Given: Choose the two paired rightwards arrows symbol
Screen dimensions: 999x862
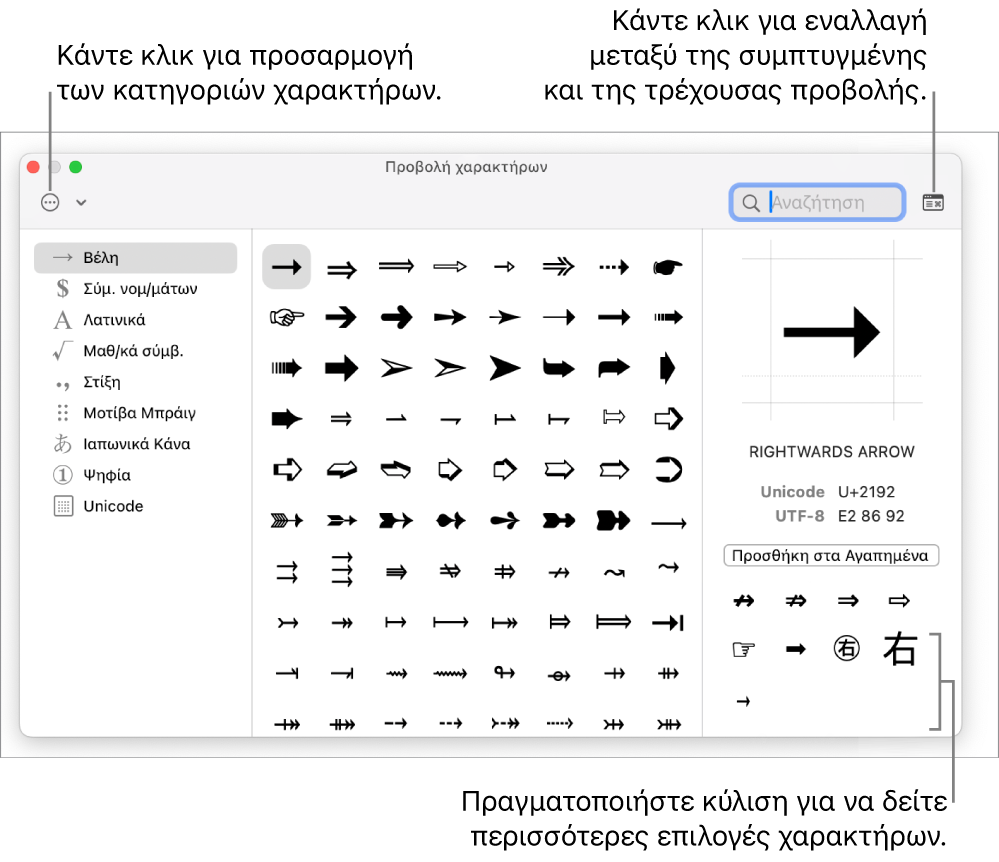Looking at the screenshot, I should pyautogui.click(x=287, y=571).
